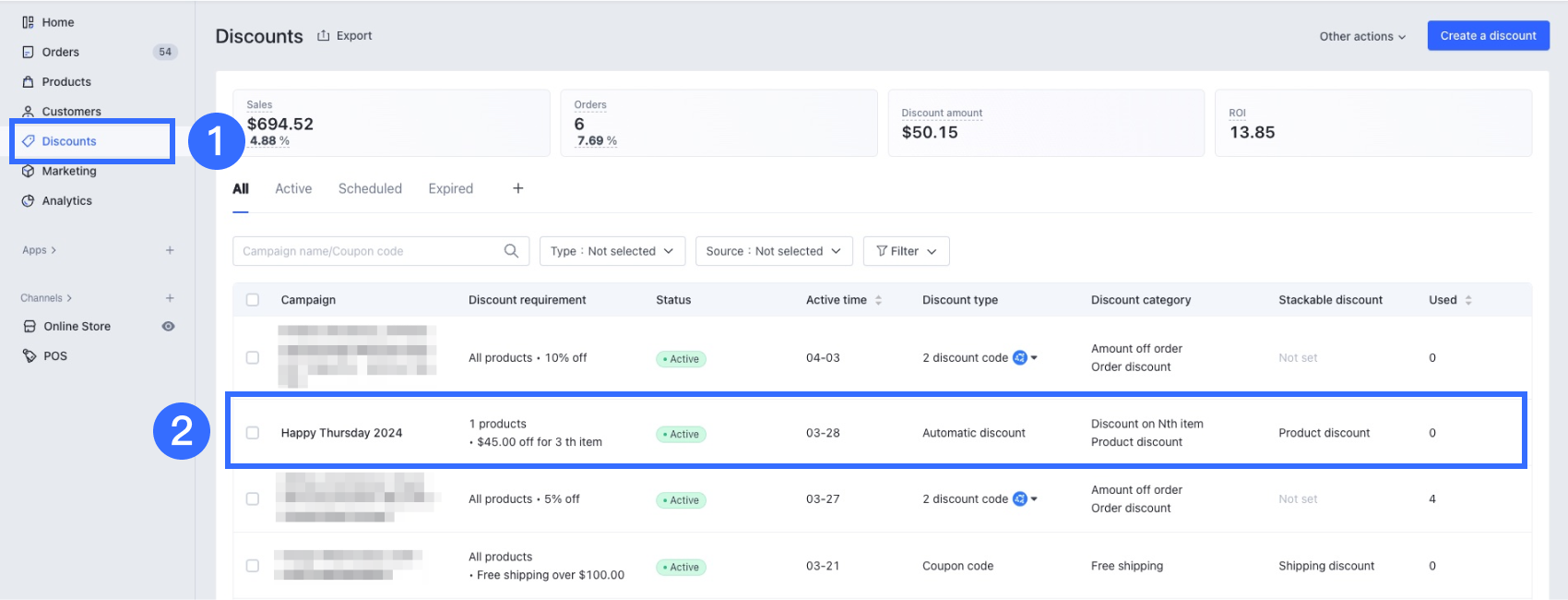Open the Filter dropdown
Viewport: 1568px width, 600px height.
[907, 251]
